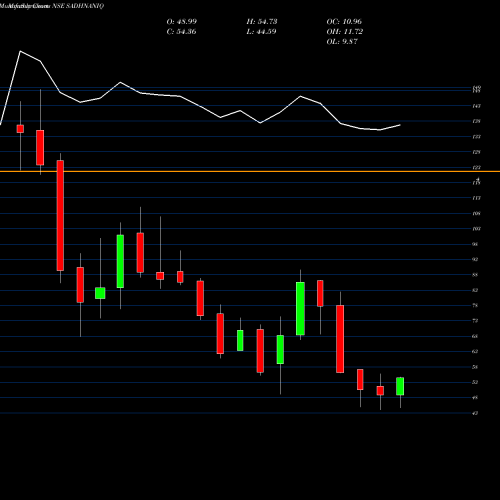Image resolution: width=500 pixels, height=500 pixels.
Task: Click the 52 price axis label
Action: pyautogui.click(x=475, y=382)
